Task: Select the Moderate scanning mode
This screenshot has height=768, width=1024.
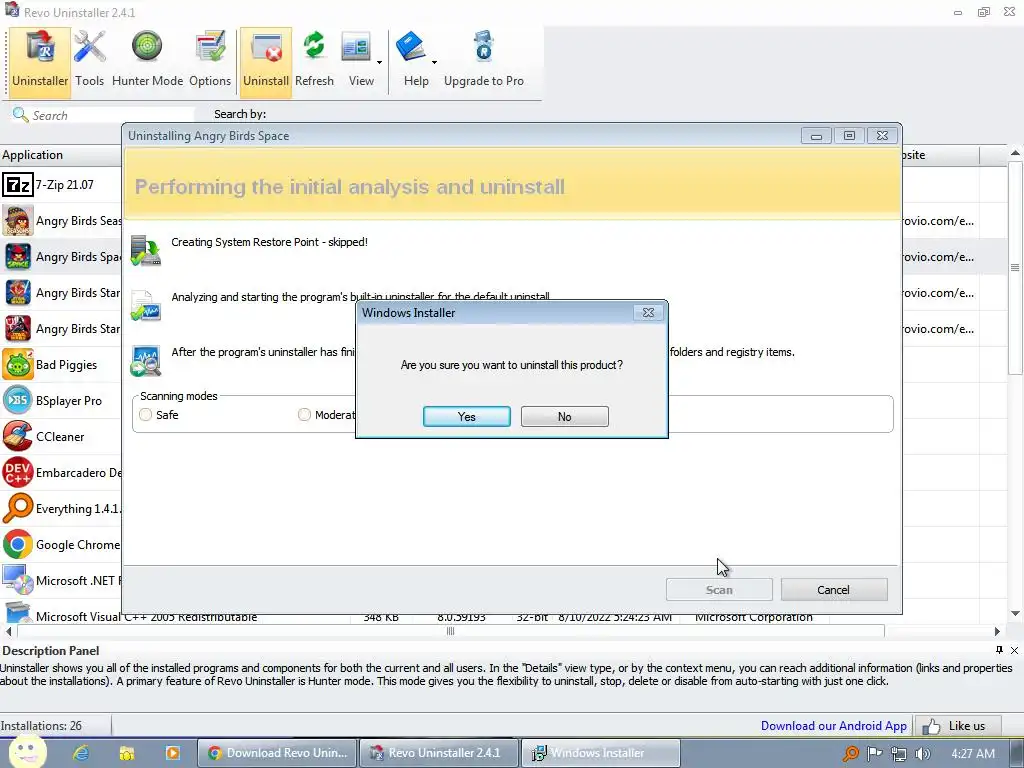Action: click(304, 415)
